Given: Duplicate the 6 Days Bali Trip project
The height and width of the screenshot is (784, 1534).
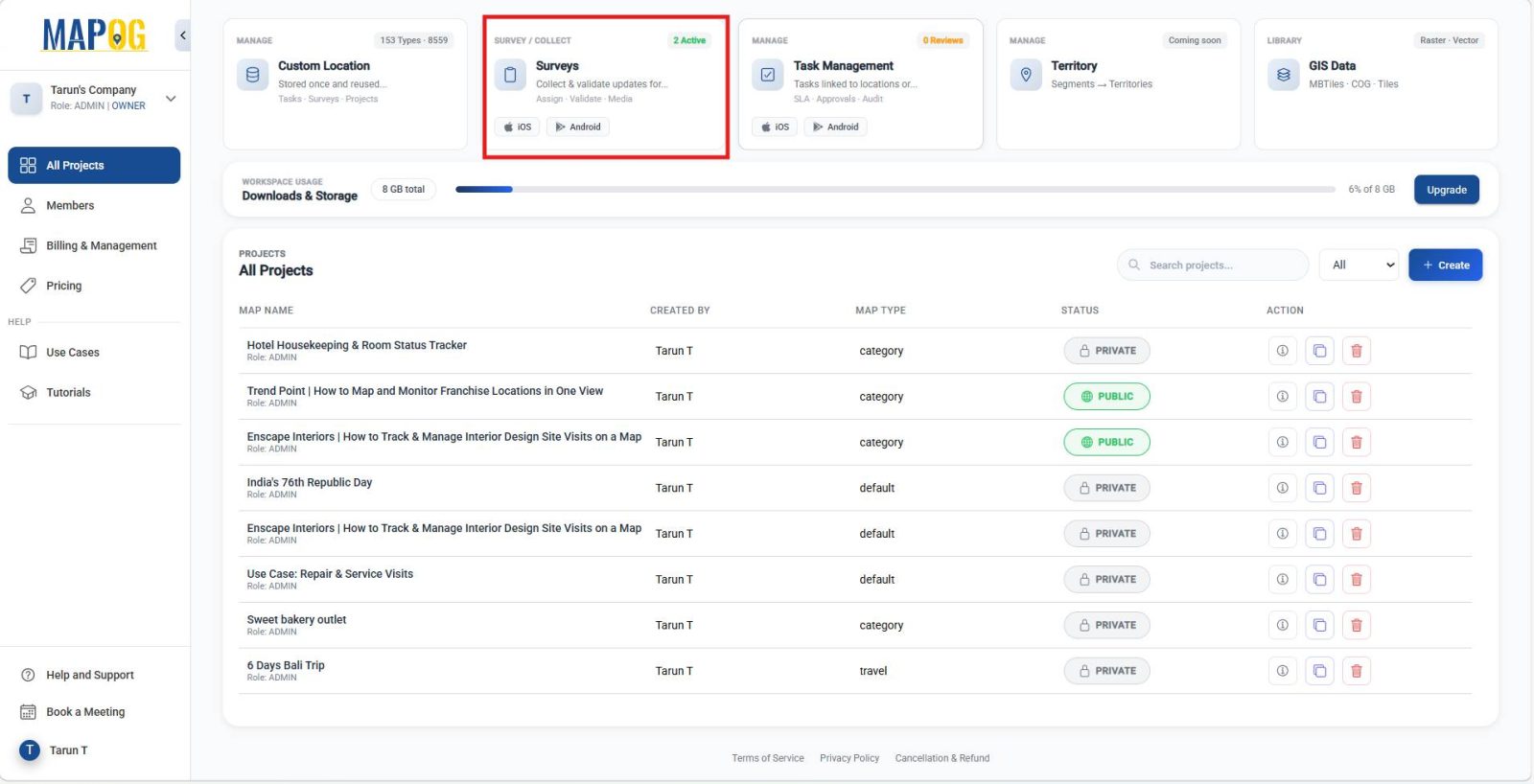Looking at the screenshot, I should [x=1319, y=671].
